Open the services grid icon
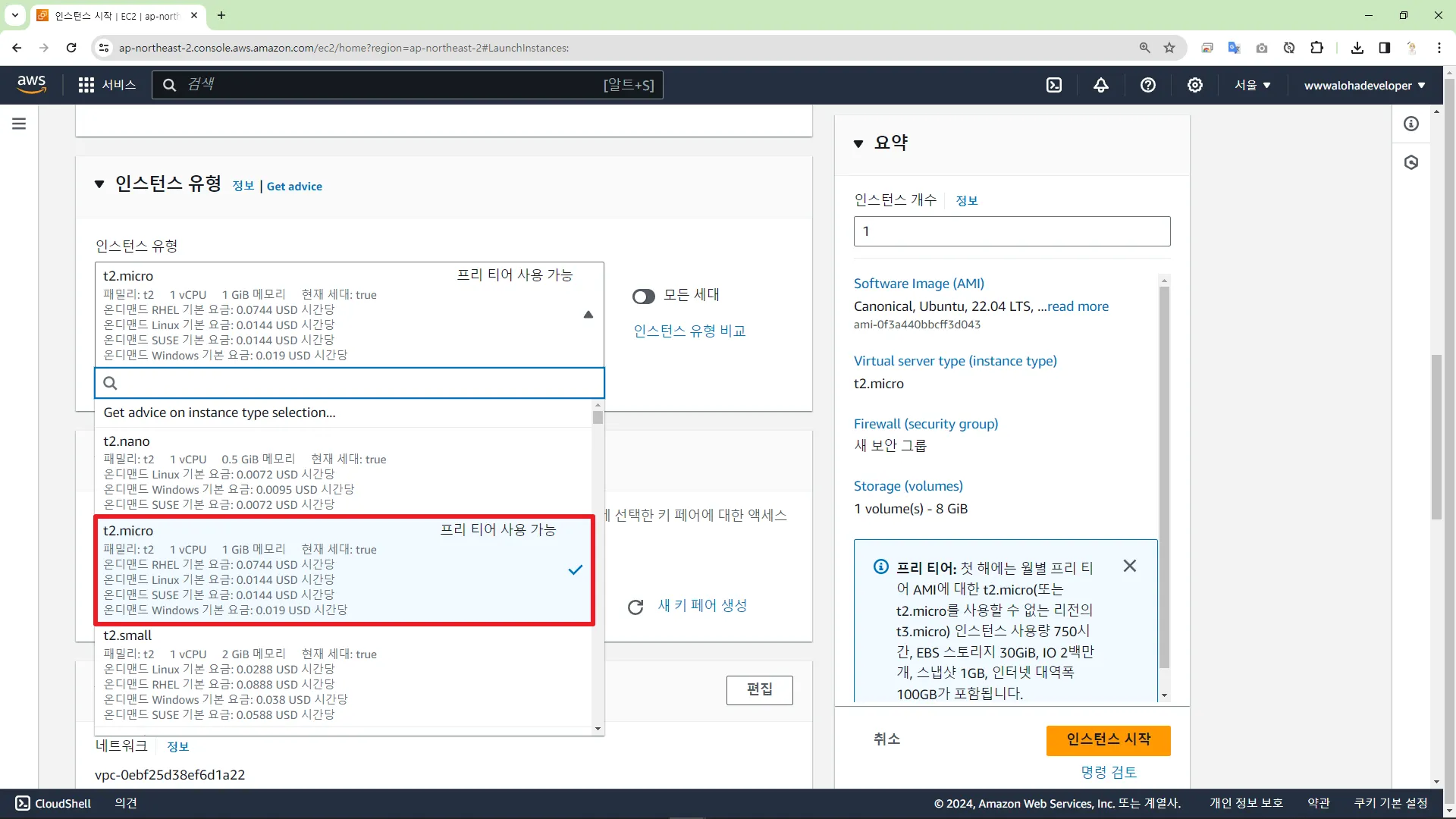Image resolution: width=1456 pixels, height=819 pixels. tap(86, 85)
